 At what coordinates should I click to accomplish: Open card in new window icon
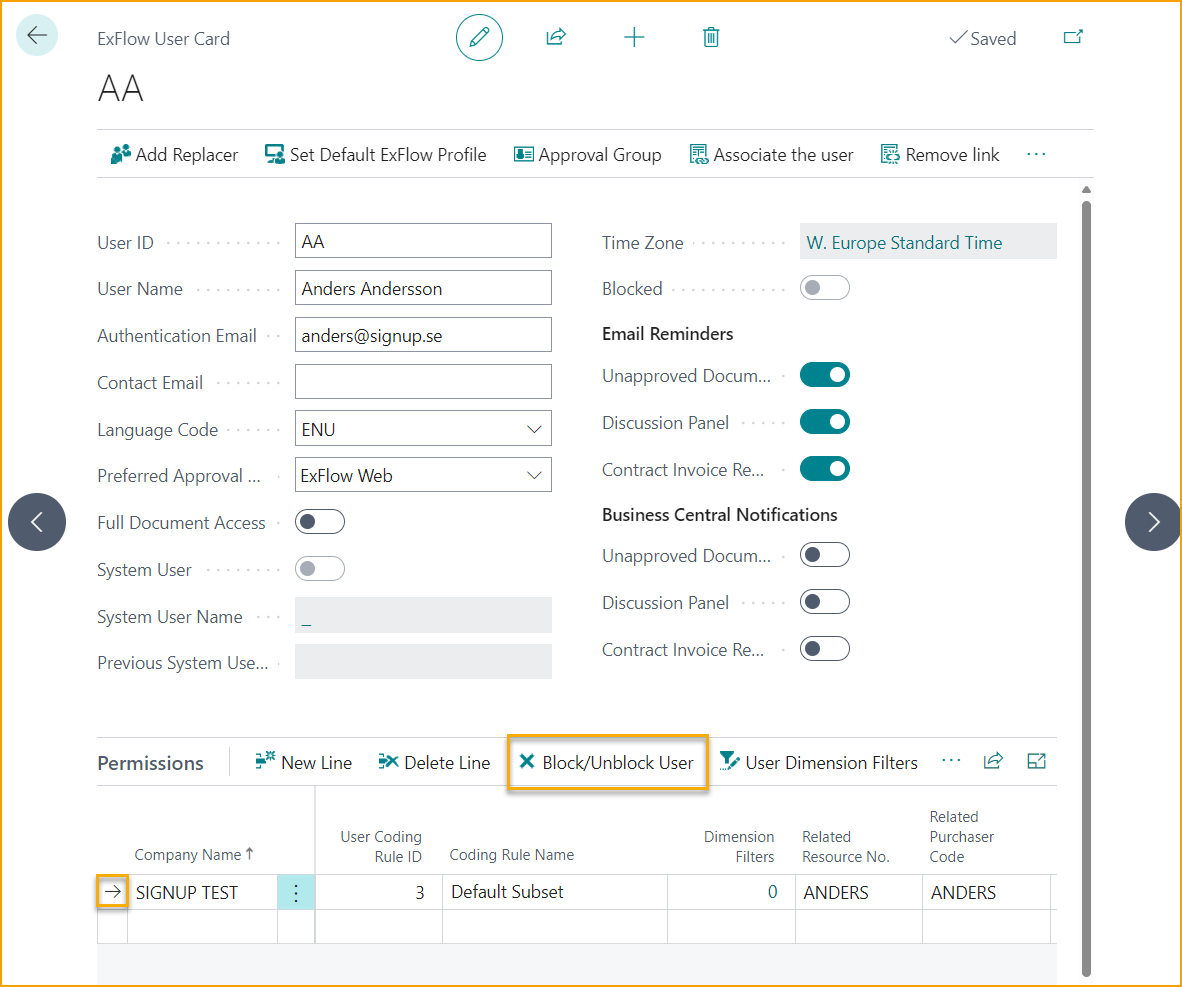[1073, 37]
